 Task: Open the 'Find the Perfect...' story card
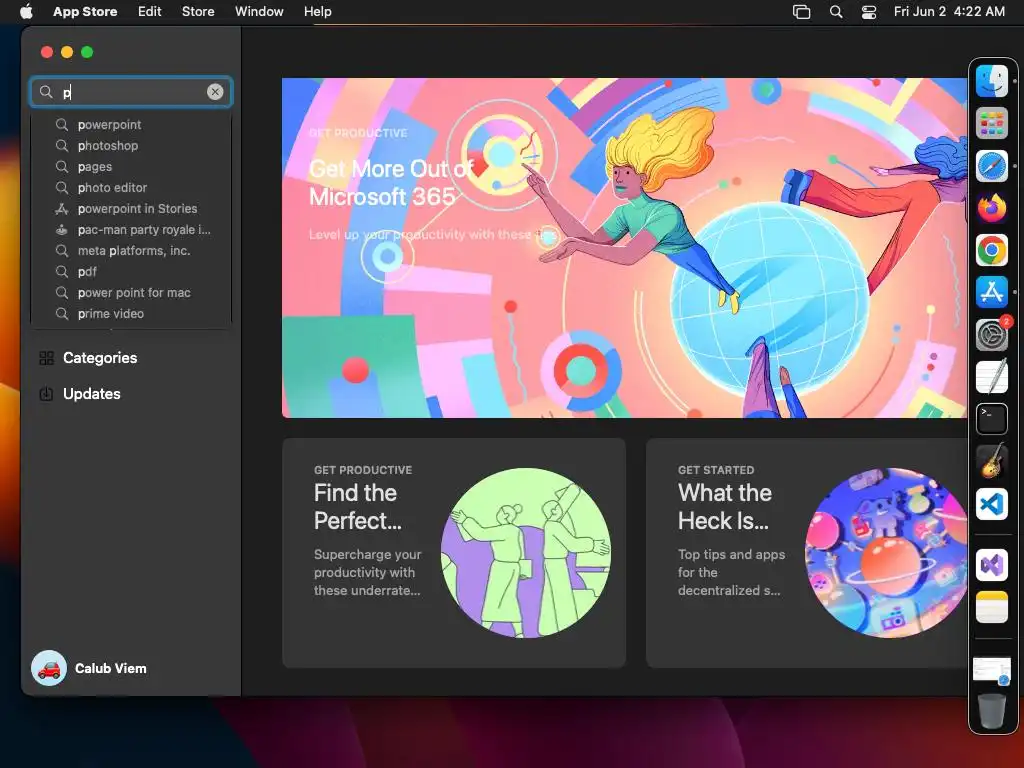(x=454, y=552)
